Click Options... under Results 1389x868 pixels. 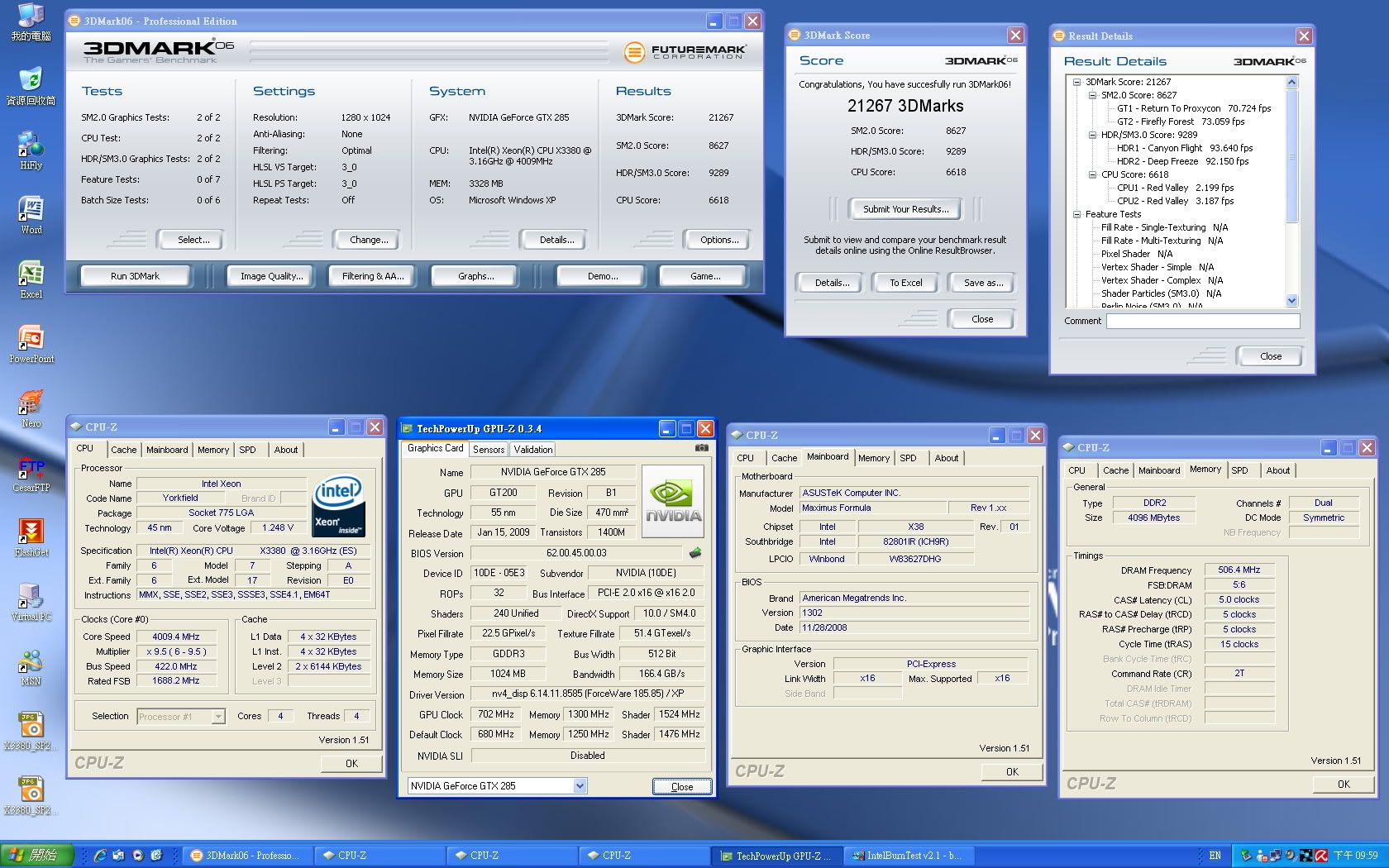pos(719,240)
